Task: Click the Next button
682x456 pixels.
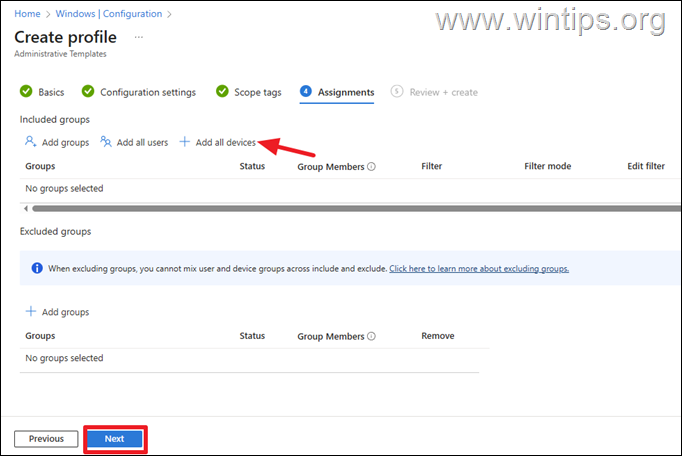Action: [x=114, y=439]
